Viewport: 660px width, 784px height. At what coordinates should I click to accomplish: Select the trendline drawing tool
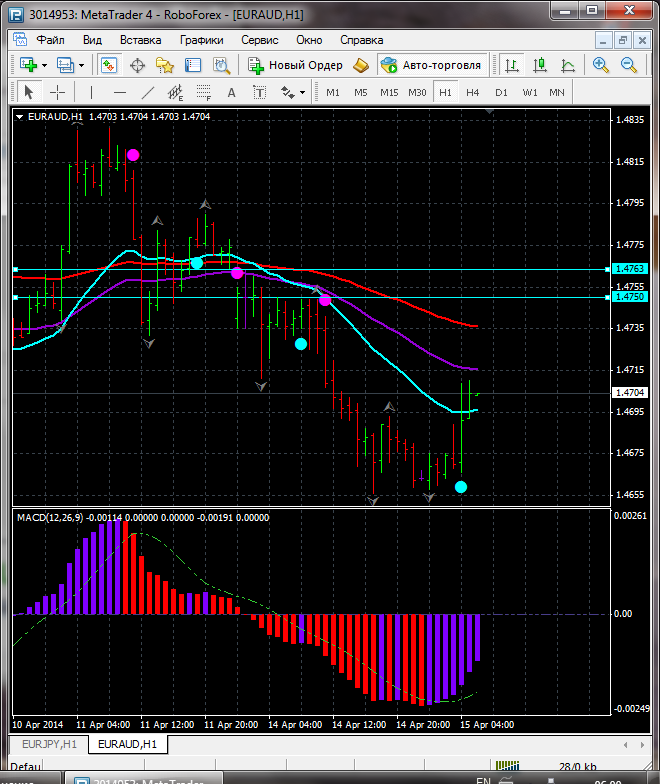click(x=148, y=92)
